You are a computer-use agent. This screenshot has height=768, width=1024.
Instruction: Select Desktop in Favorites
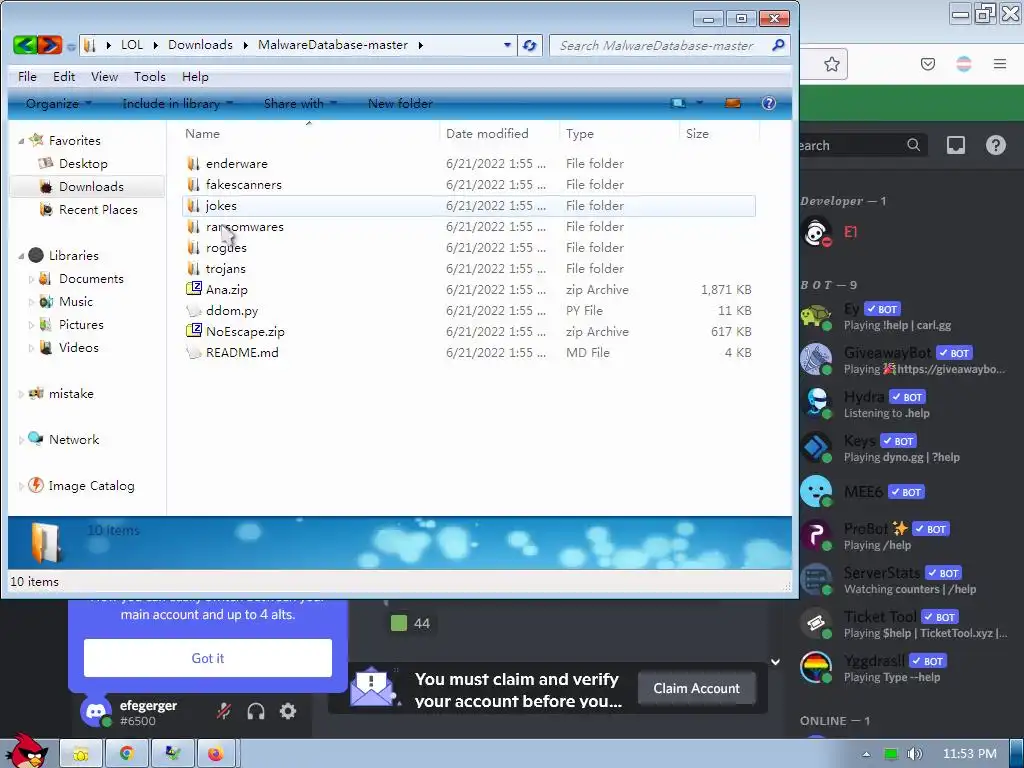coord(83,164)
